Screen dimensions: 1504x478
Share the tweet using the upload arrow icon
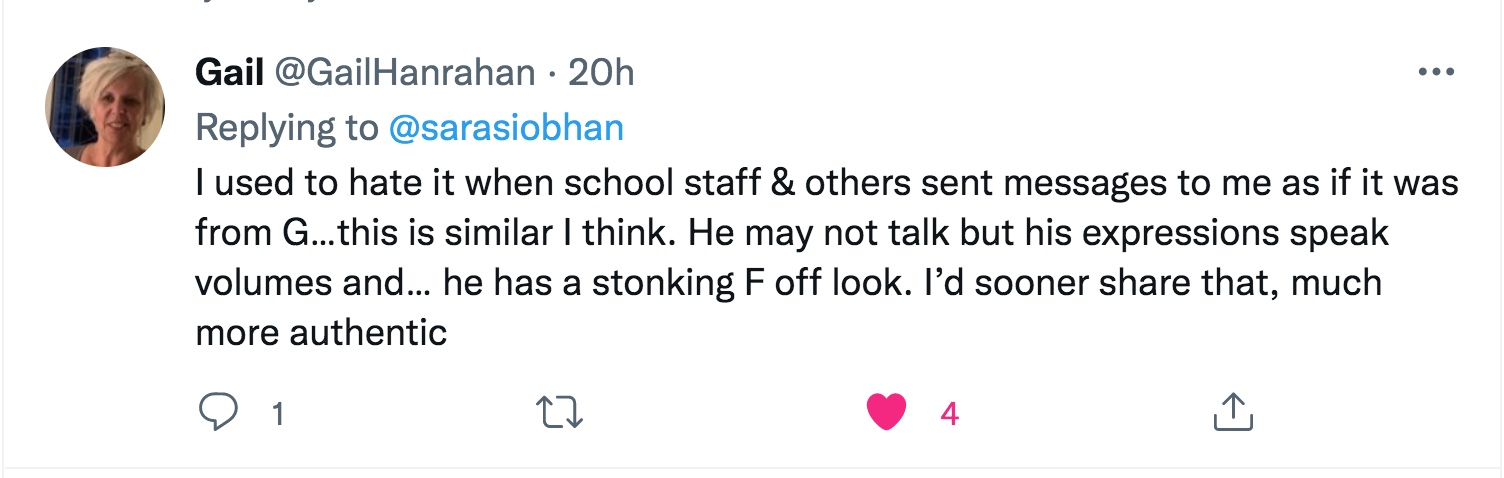(x=1232, y=412)
